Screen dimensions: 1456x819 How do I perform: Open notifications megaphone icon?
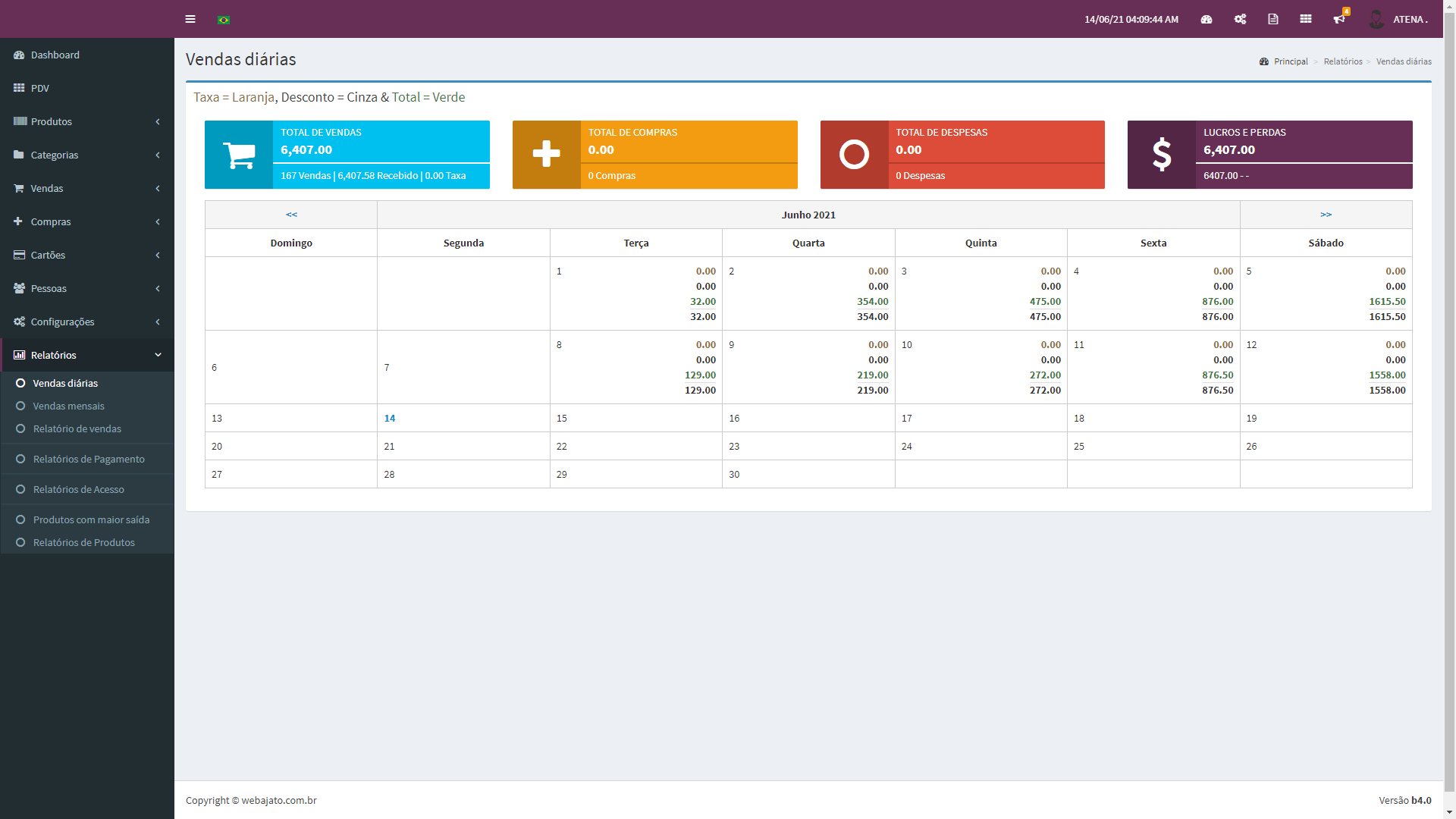[x=1339, y=19]
